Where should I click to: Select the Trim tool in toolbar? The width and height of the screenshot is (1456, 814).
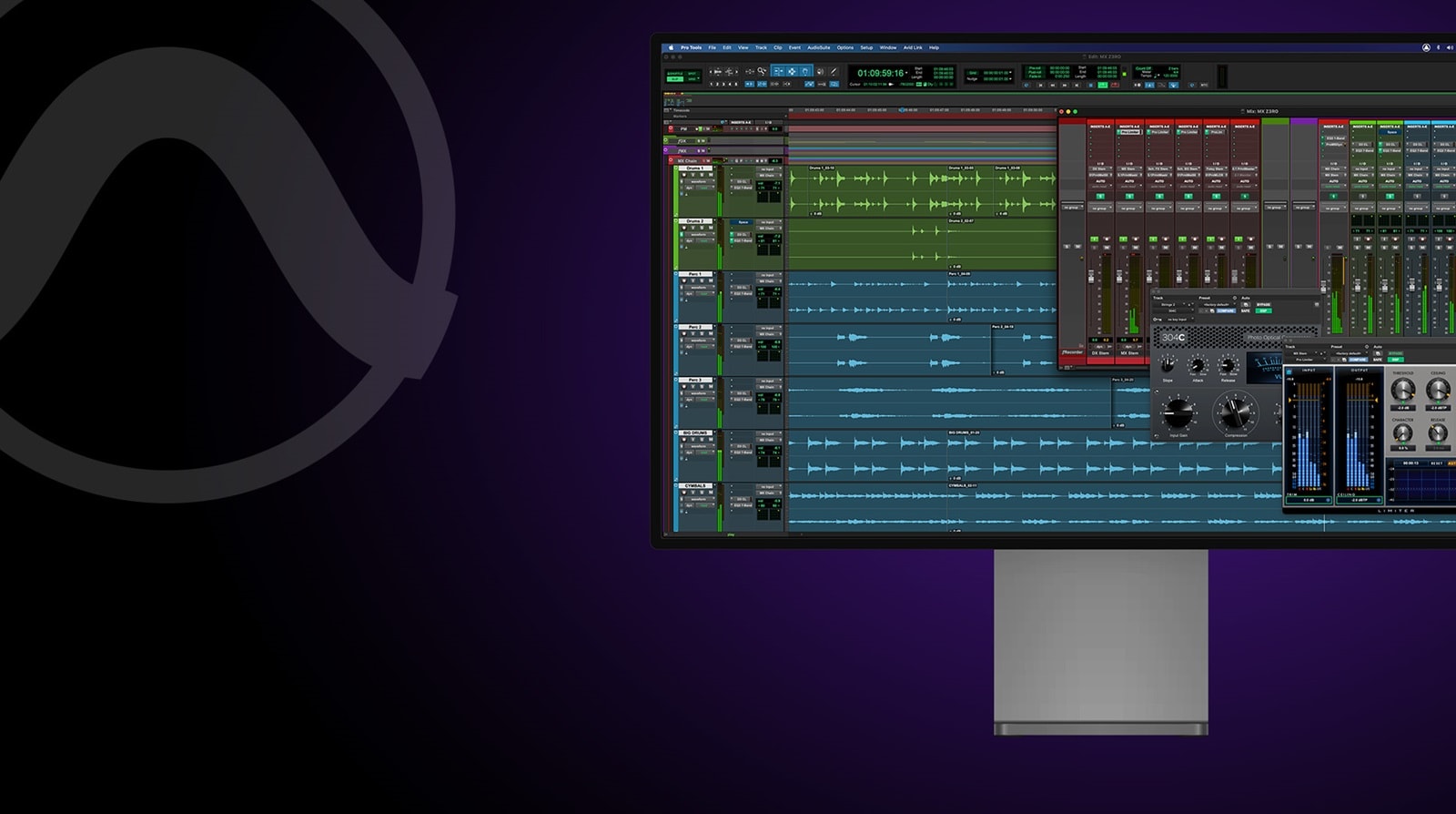pyautogui.click(x=778, y=71)
